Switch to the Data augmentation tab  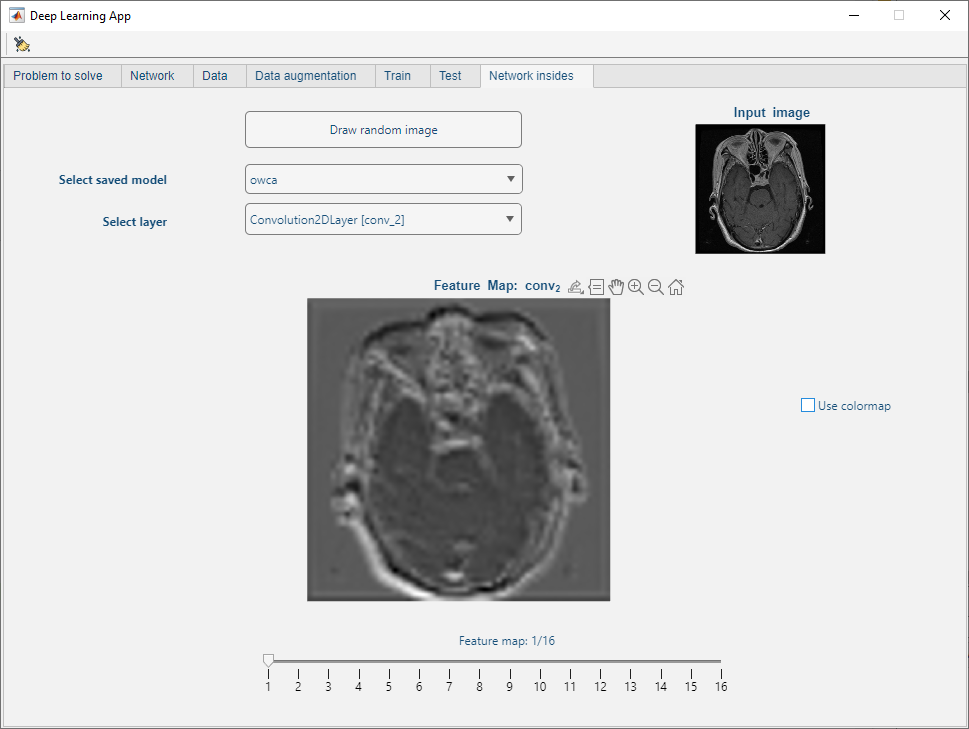(x=305, y=76)
